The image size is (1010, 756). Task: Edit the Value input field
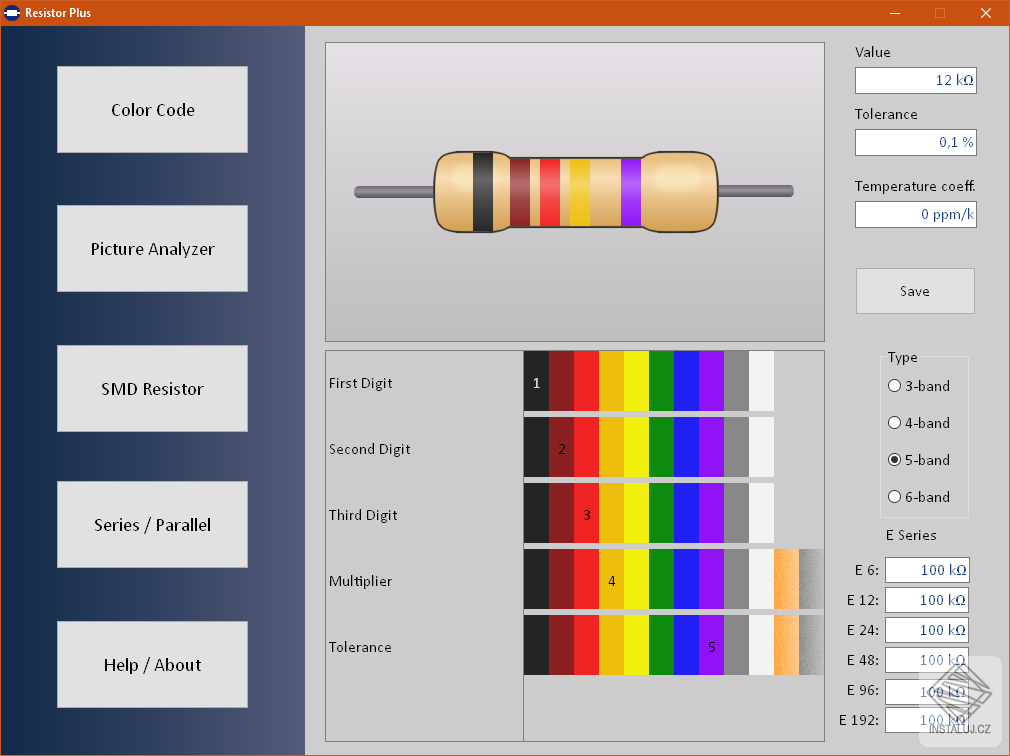click(x=915, y=80)
